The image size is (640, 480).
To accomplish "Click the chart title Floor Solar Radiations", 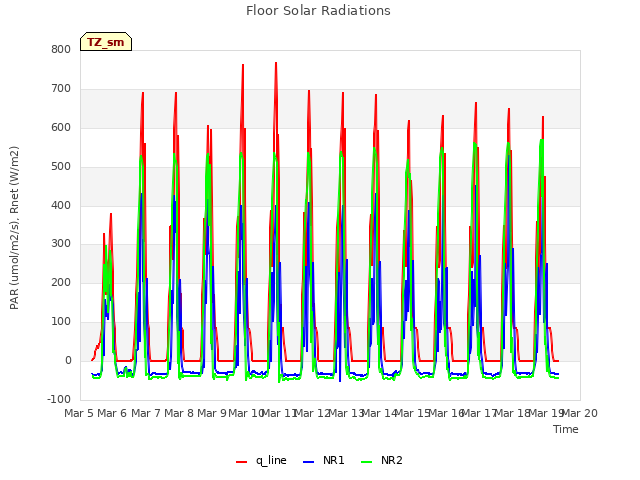I will [318, 11].
